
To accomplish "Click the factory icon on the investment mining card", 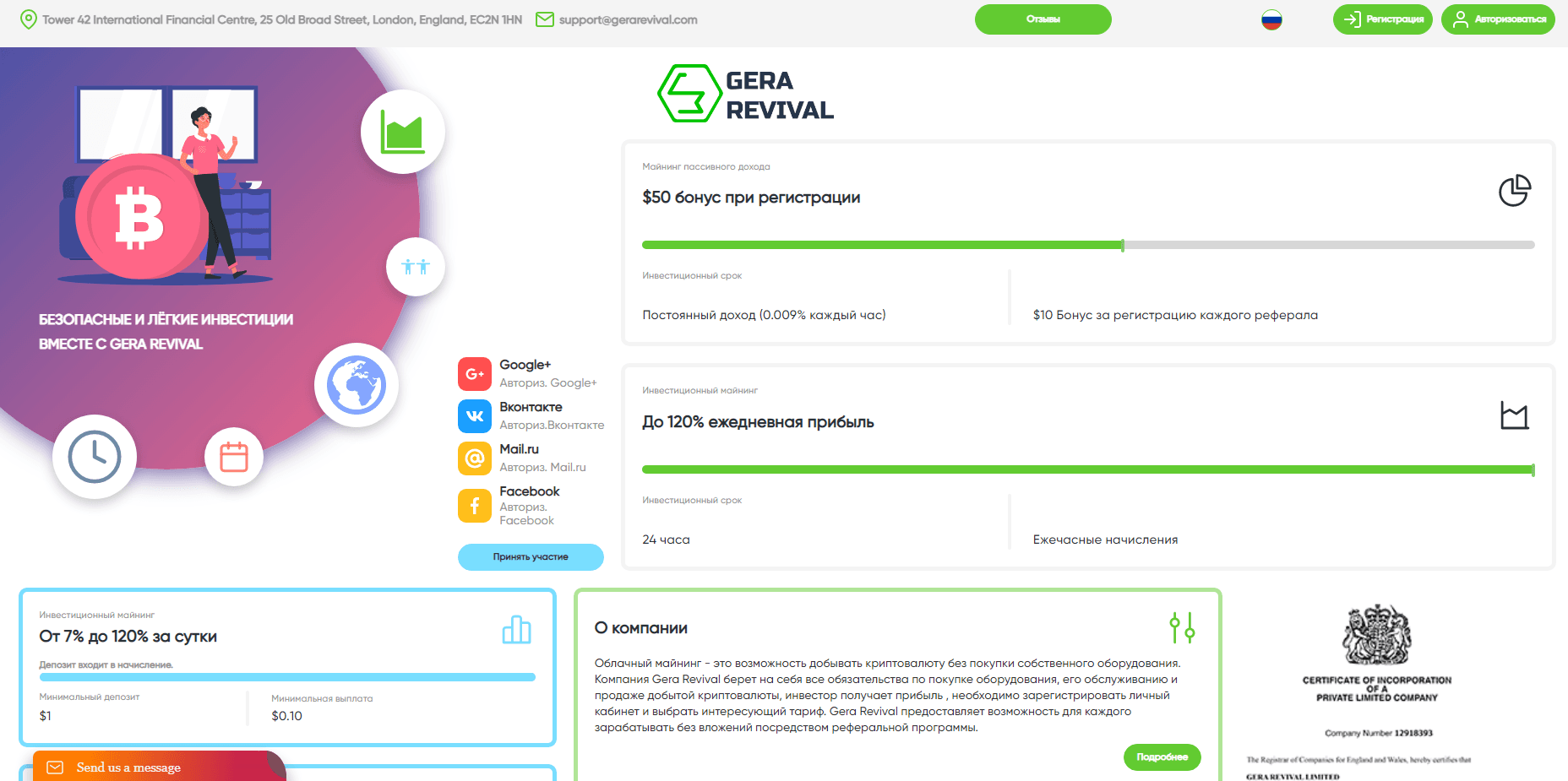I will (1515, 415).
